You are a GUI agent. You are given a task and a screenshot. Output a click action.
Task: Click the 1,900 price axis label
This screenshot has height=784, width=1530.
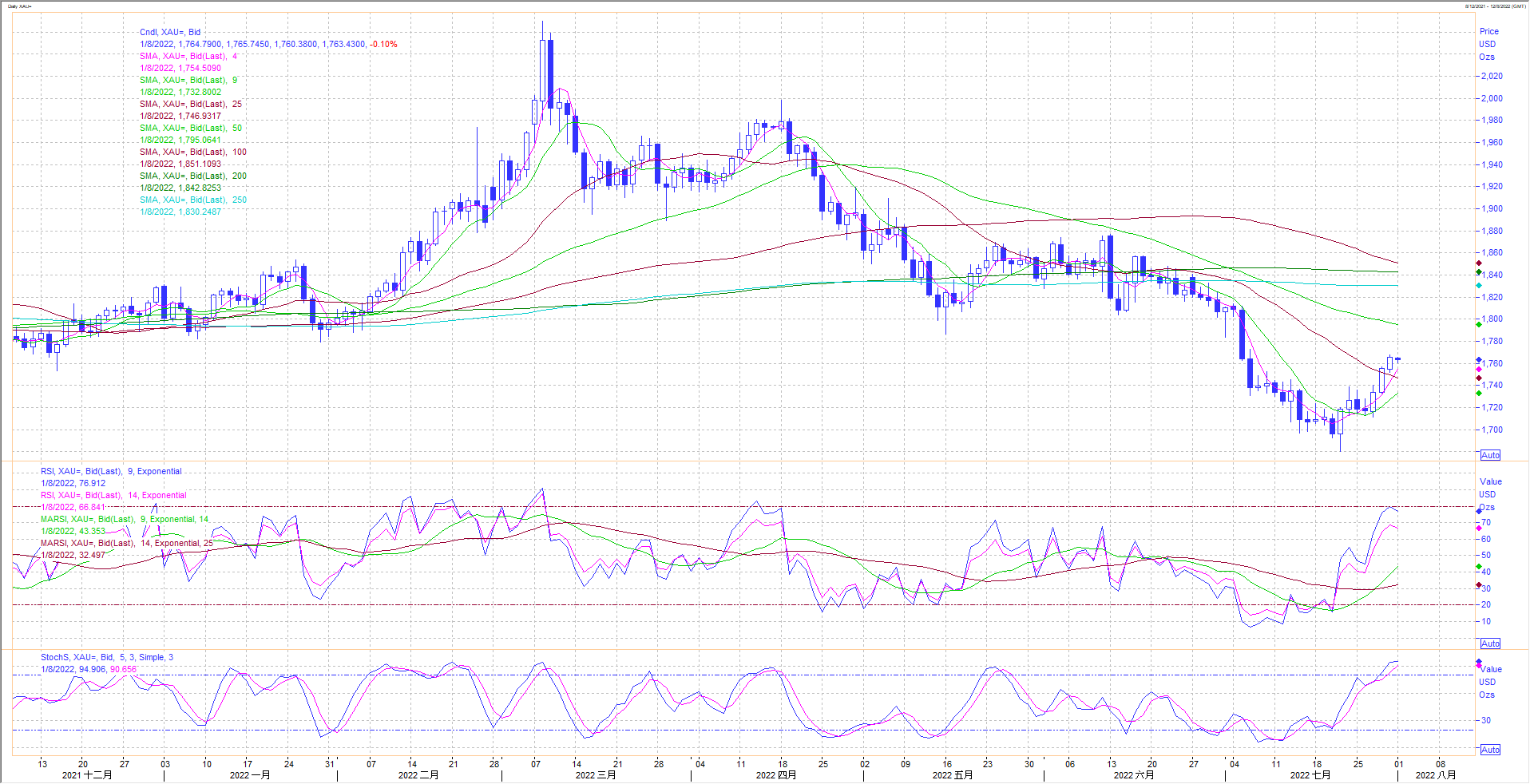(x=1492, y=209)
